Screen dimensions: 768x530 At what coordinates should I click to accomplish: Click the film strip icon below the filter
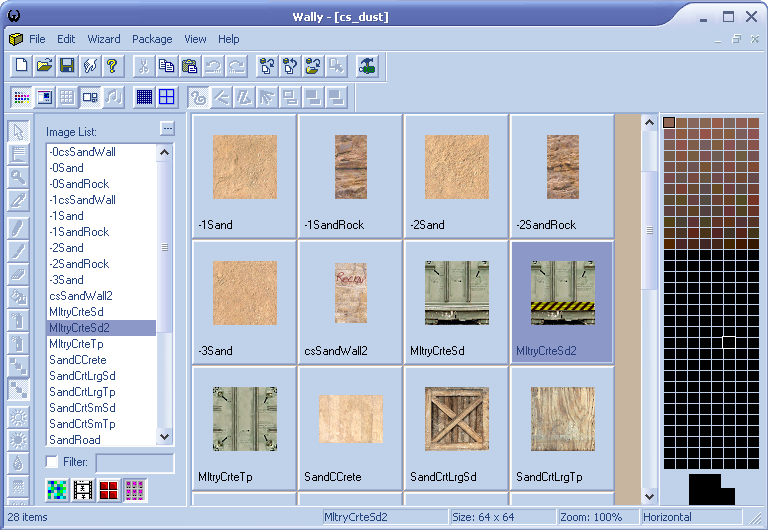pyautogui.click(x=83, y=490)
